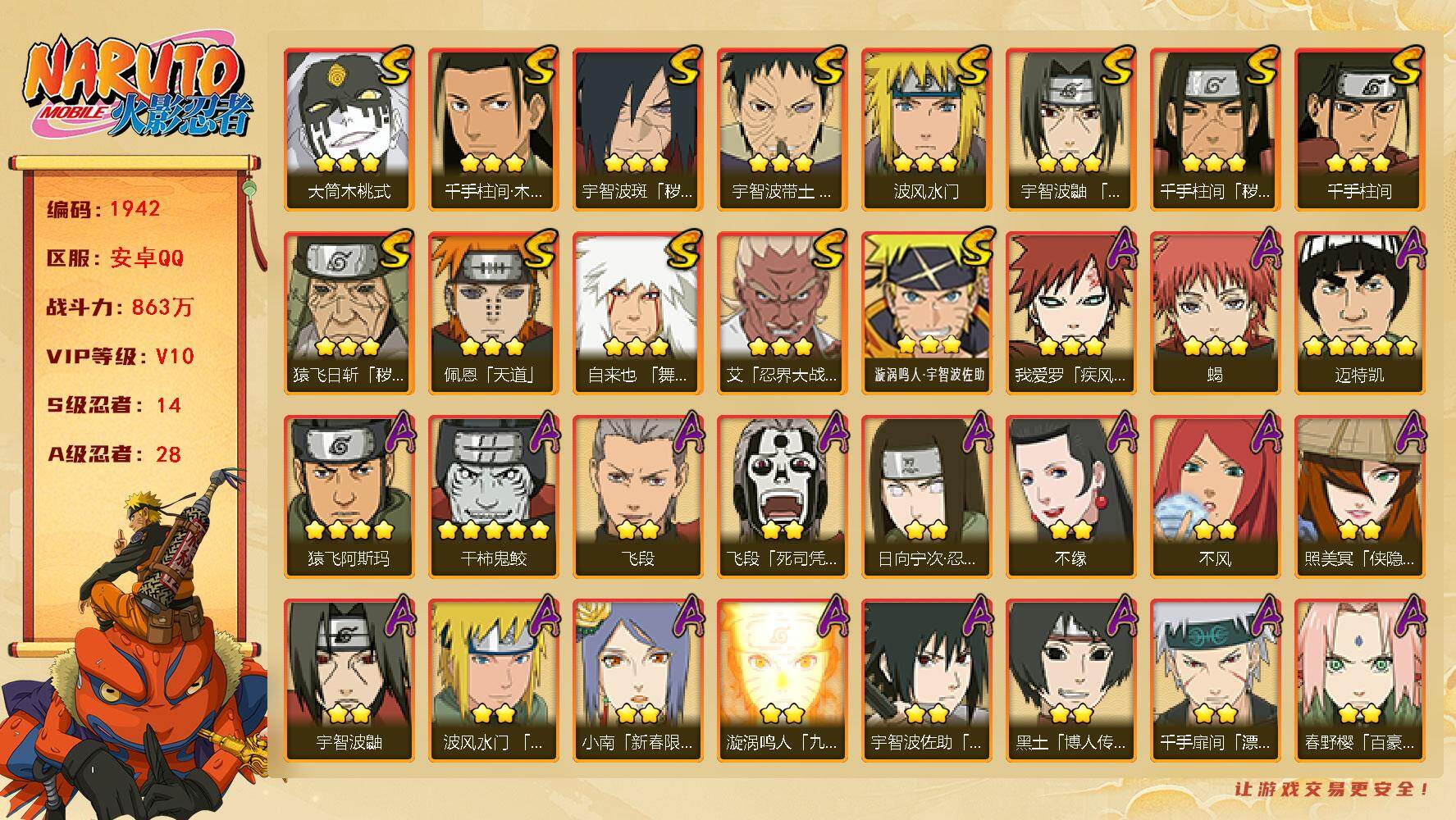Open the 猿飞阿斯玛 ninja card
Image resolution: width=1456 pixels, height=820 pixels.
[349, 497]
